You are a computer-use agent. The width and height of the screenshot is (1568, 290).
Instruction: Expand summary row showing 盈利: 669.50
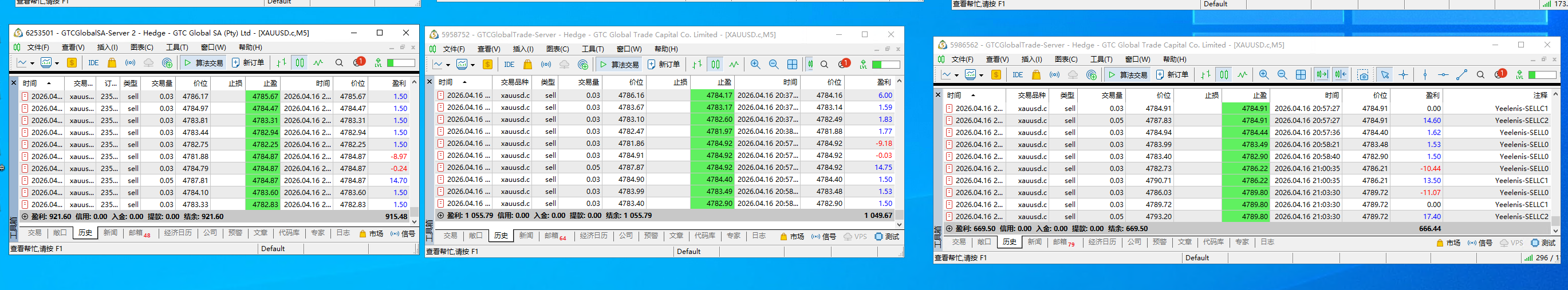pyautogui.click(x=949, y=229)
